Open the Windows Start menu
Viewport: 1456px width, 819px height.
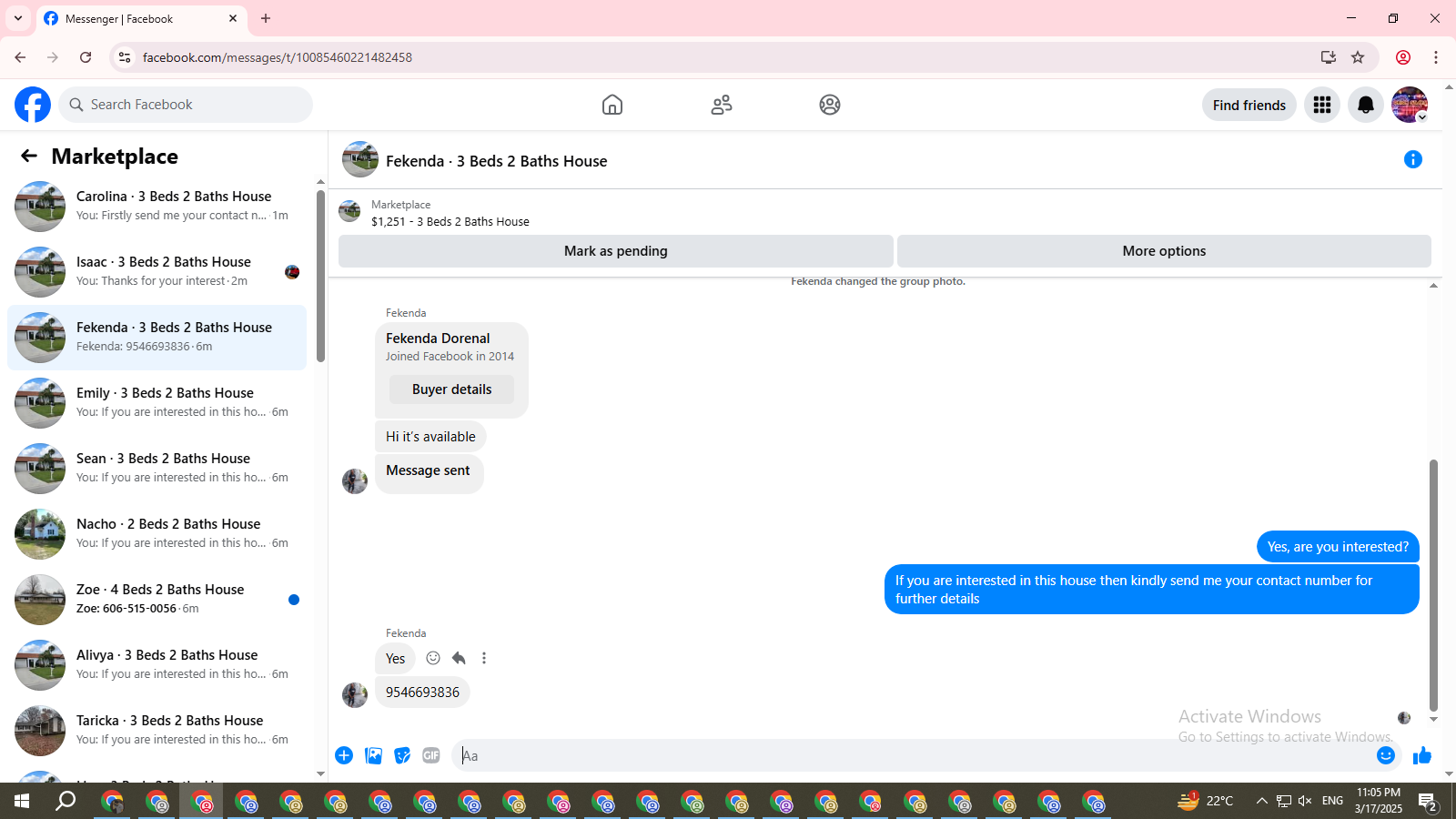click(x=22, y=801)
